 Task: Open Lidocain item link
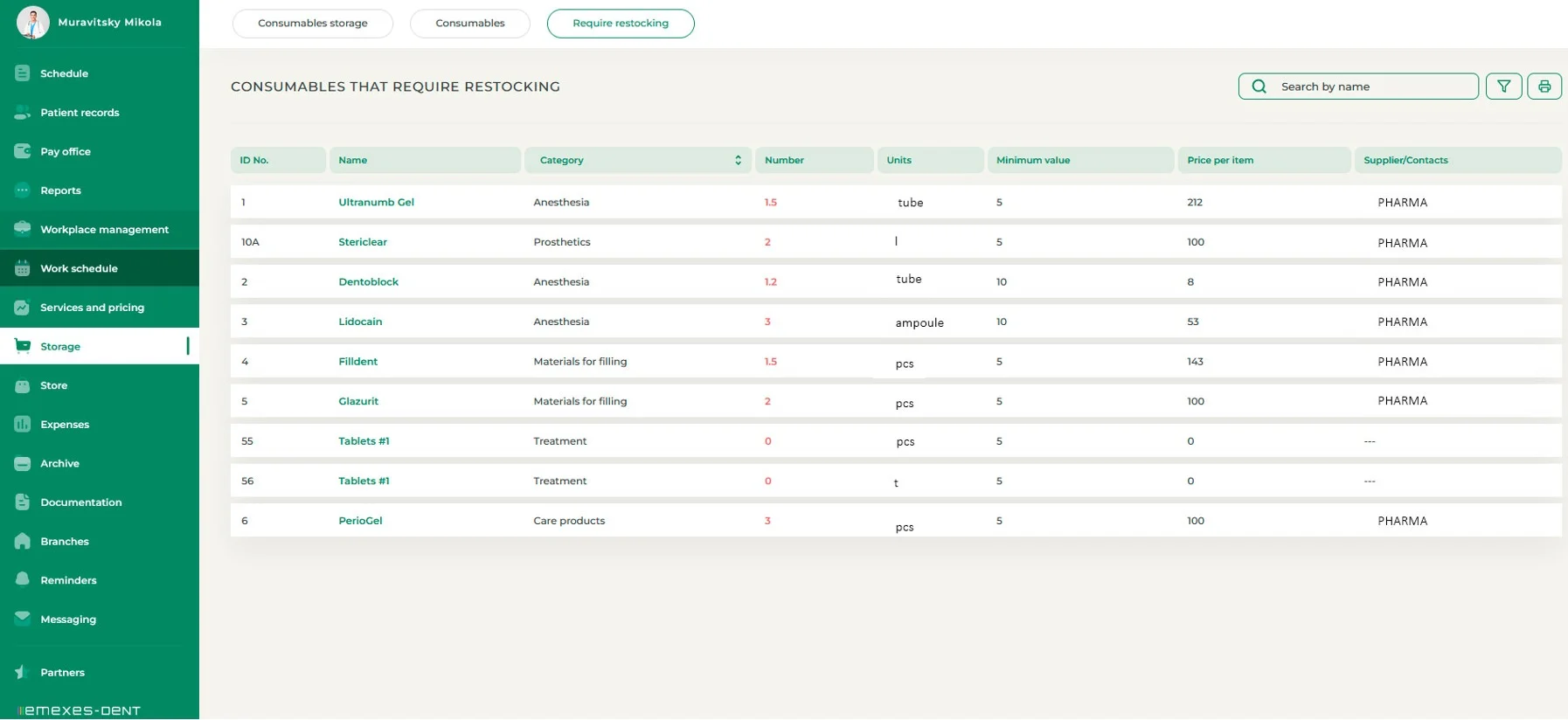click(x=360, y=322)
